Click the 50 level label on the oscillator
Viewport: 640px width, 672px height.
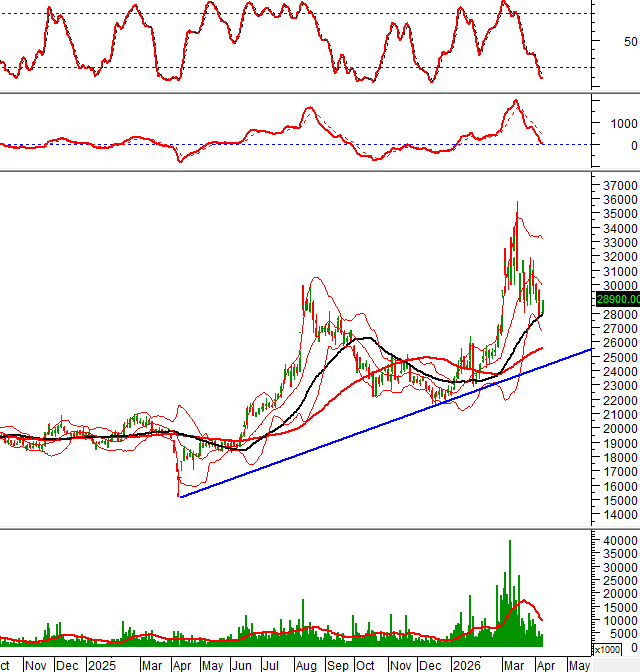(630, 42)
